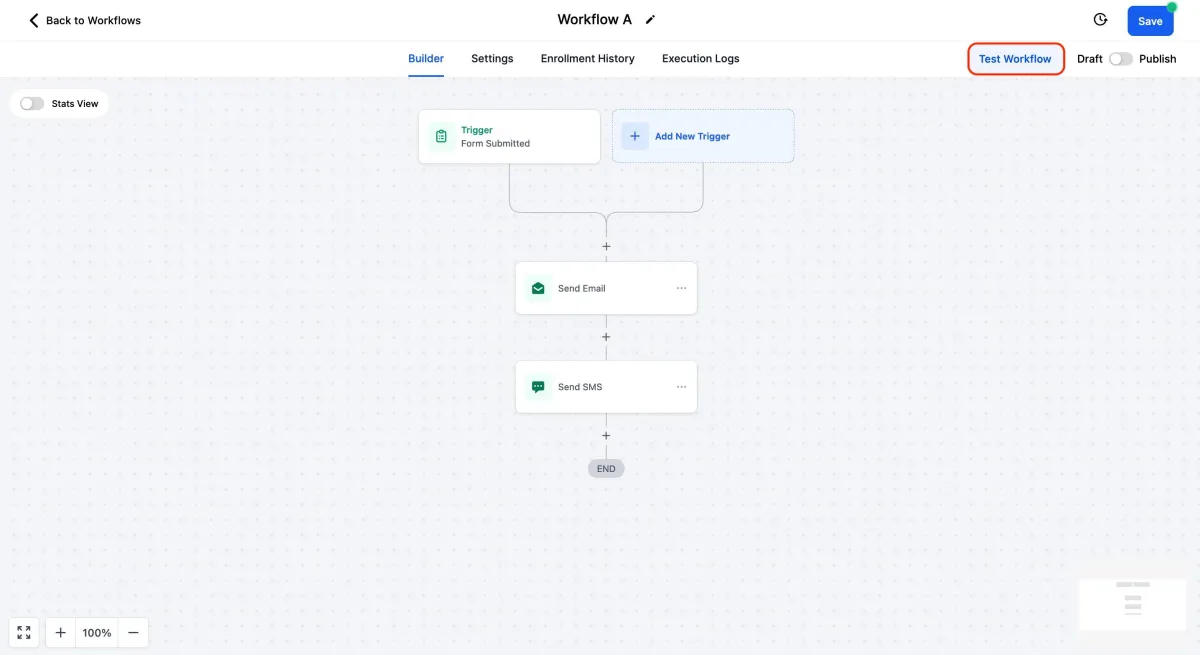Open Send SMS three-dot options menu
This screenshot has height=655, width=1200.
coord(681,387)
